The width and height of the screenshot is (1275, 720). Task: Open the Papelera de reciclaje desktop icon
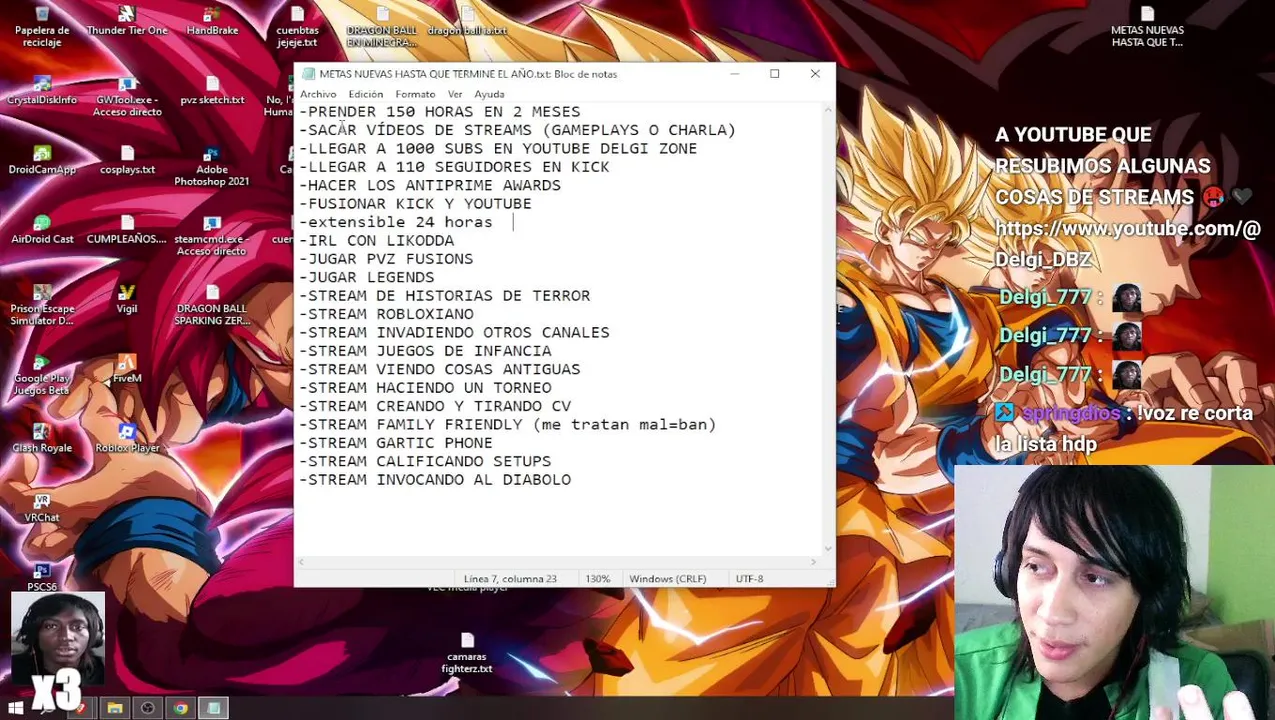42,26
